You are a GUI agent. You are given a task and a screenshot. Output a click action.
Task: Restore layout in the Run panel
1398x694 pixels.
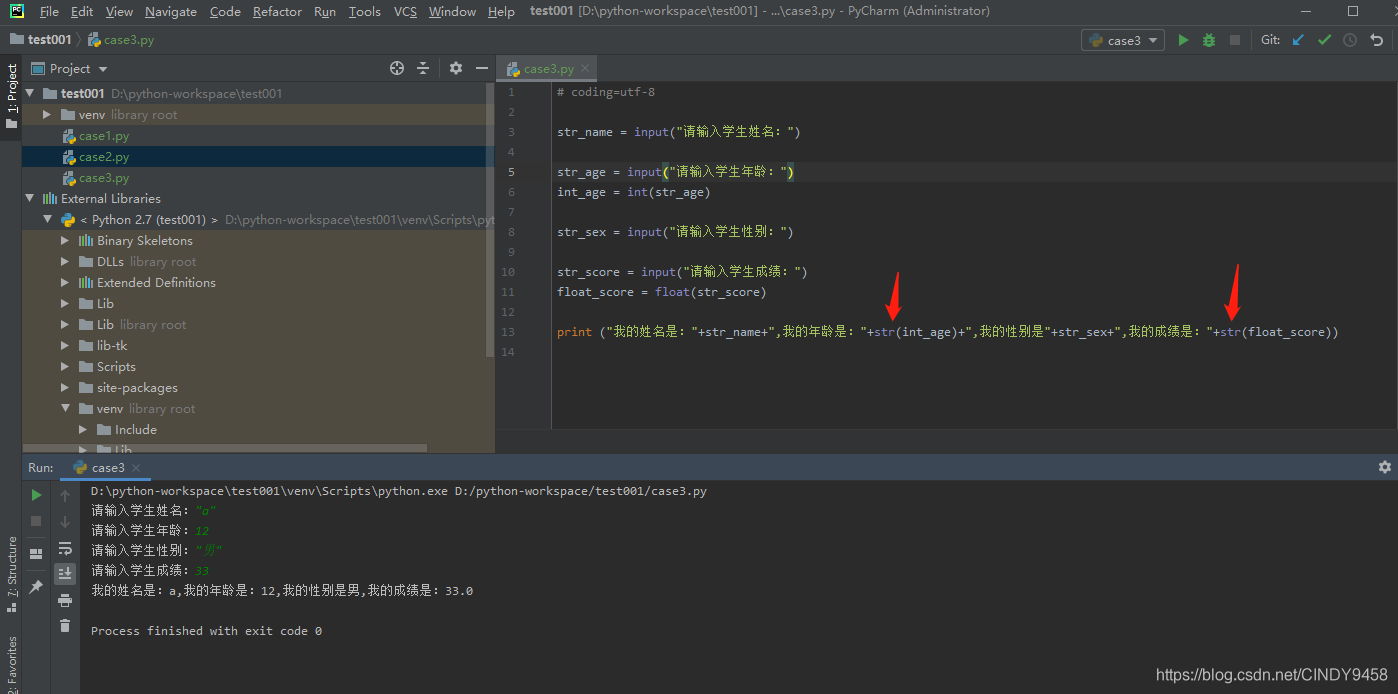pos(36,553)
